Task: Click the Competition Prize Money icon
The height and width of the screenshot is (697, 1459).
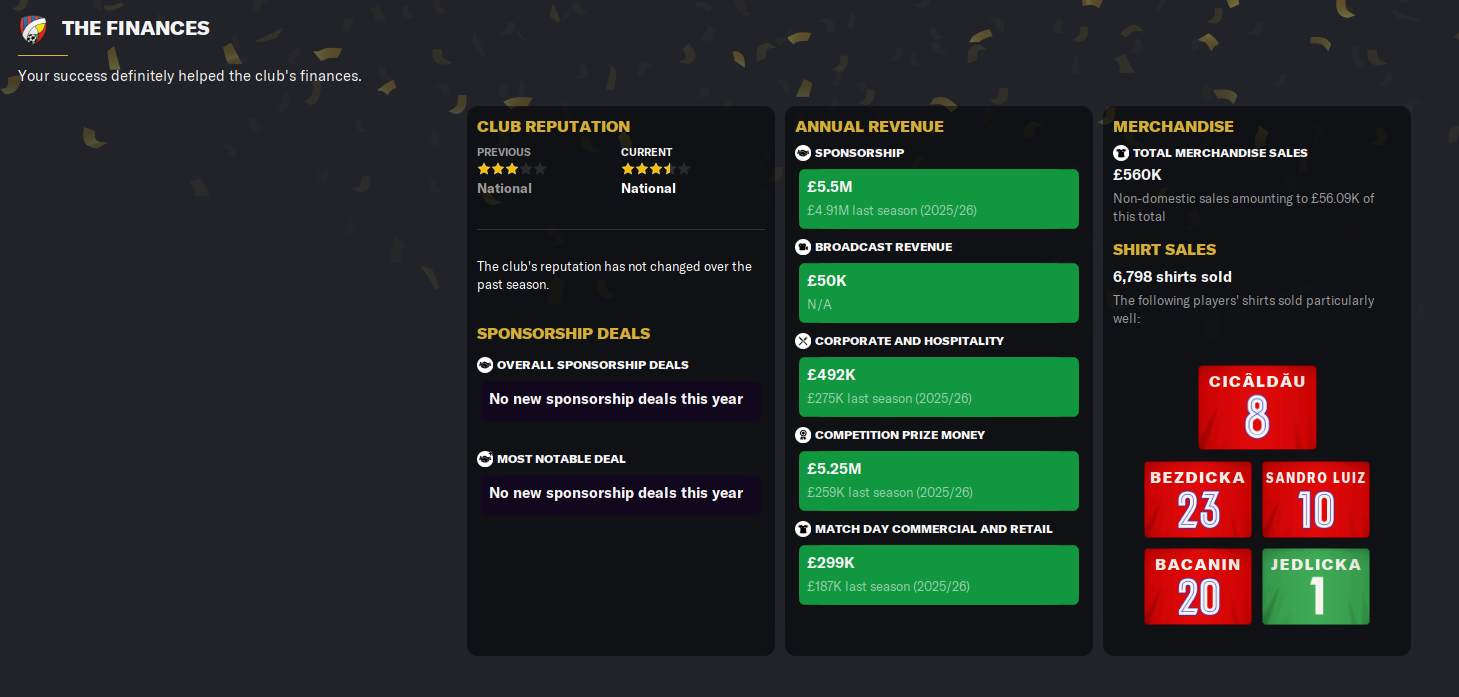Action: point(803,435)
